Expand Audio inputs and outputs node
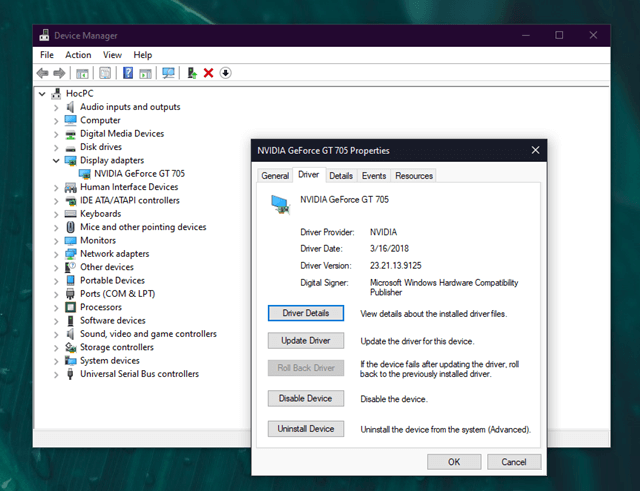 (x=56, y=108)
